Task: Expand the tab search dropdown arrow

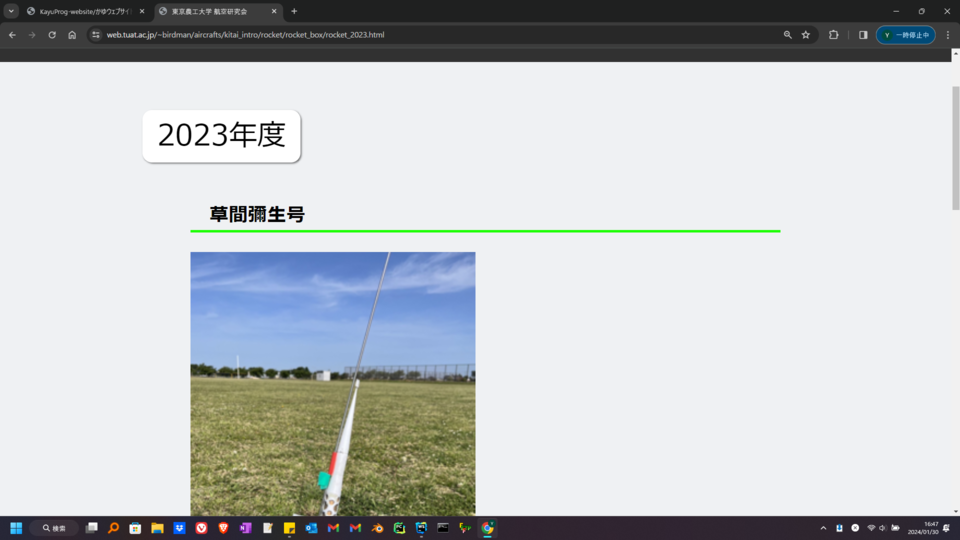Action: (11, 11)
